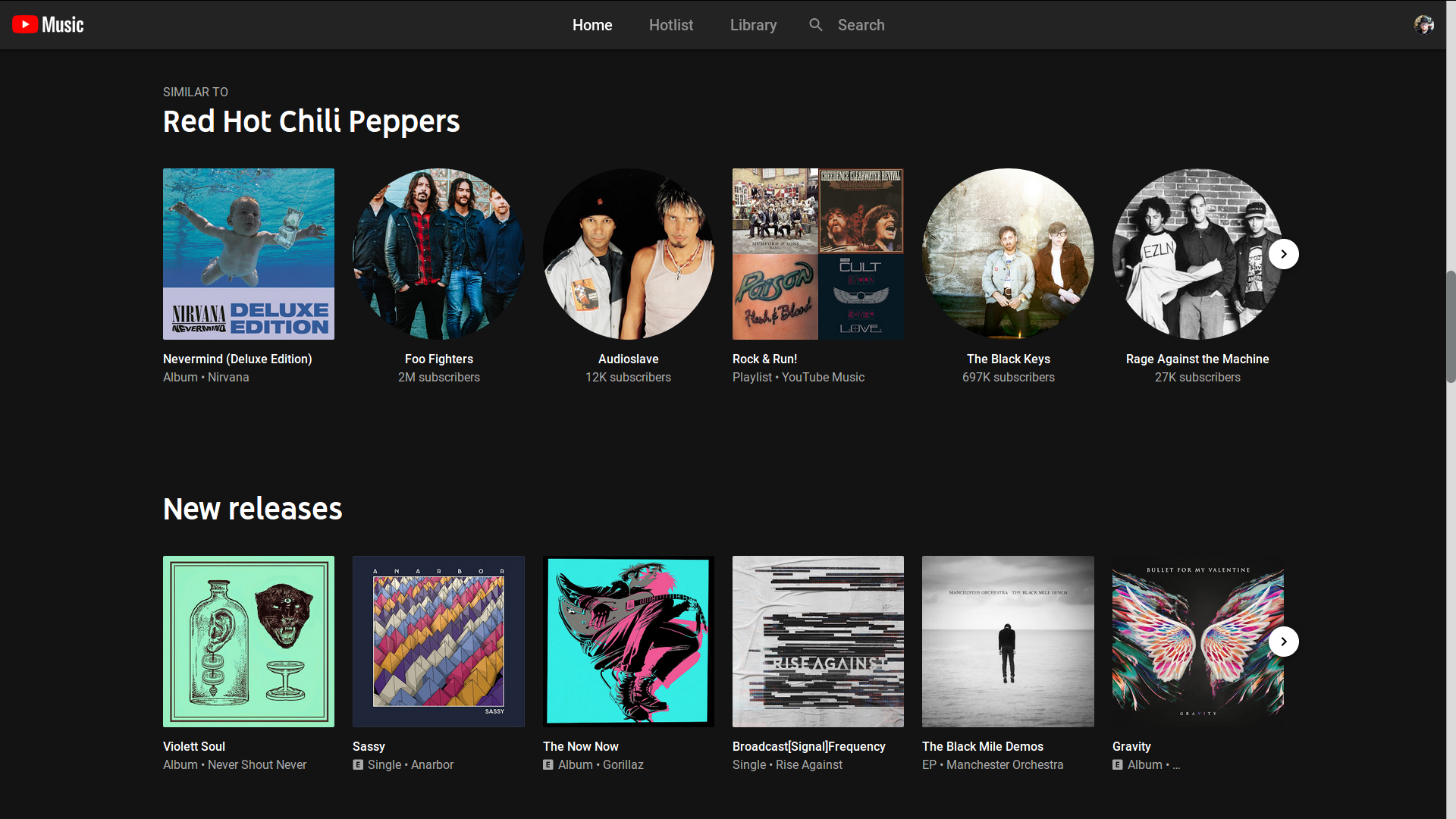Select The Now Now Gorillaz album
The image size is (1456, 819).
pos(628,641)
